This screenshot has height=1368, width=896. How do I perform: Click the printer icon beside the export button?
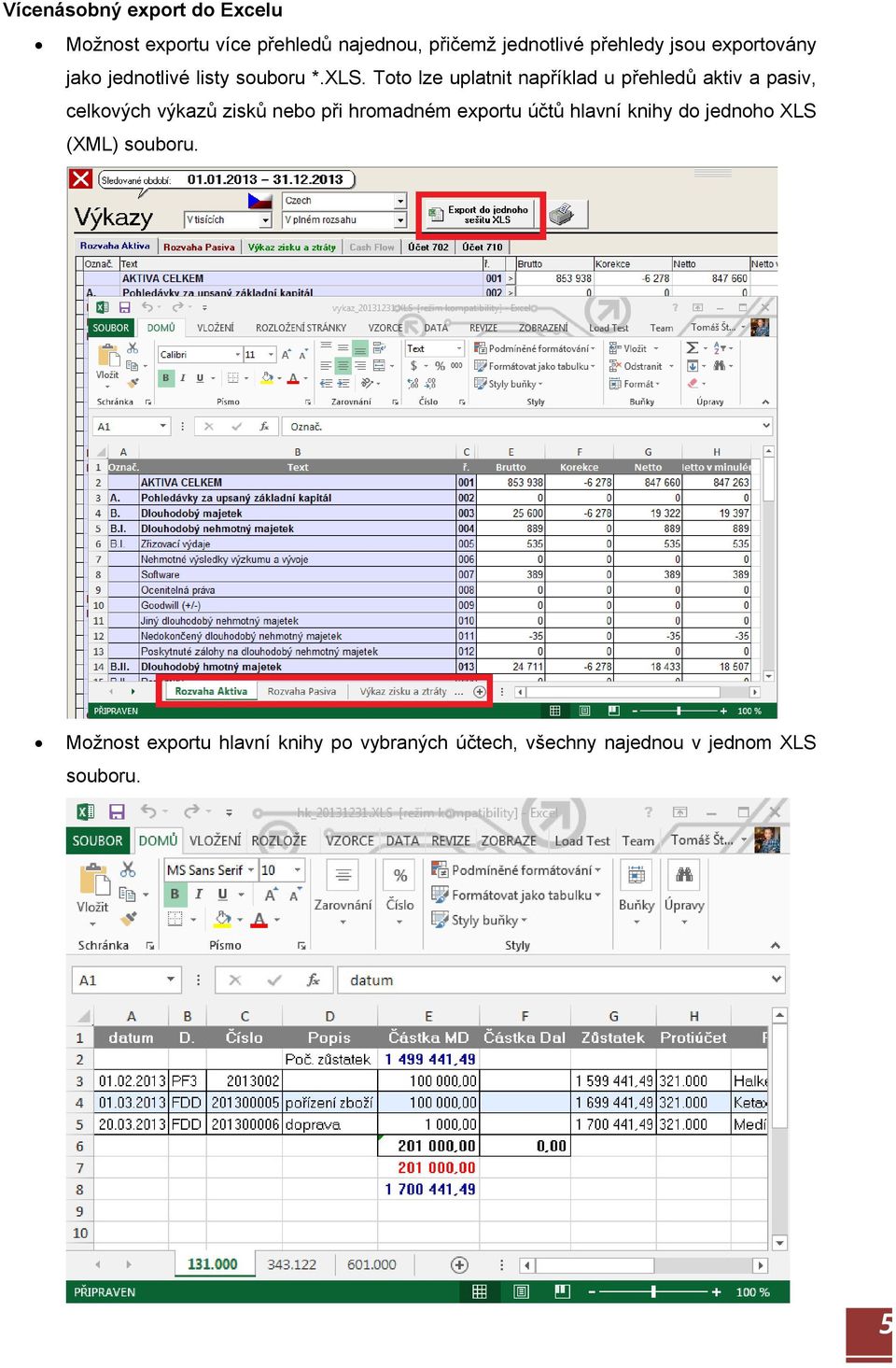pos(562,215)
